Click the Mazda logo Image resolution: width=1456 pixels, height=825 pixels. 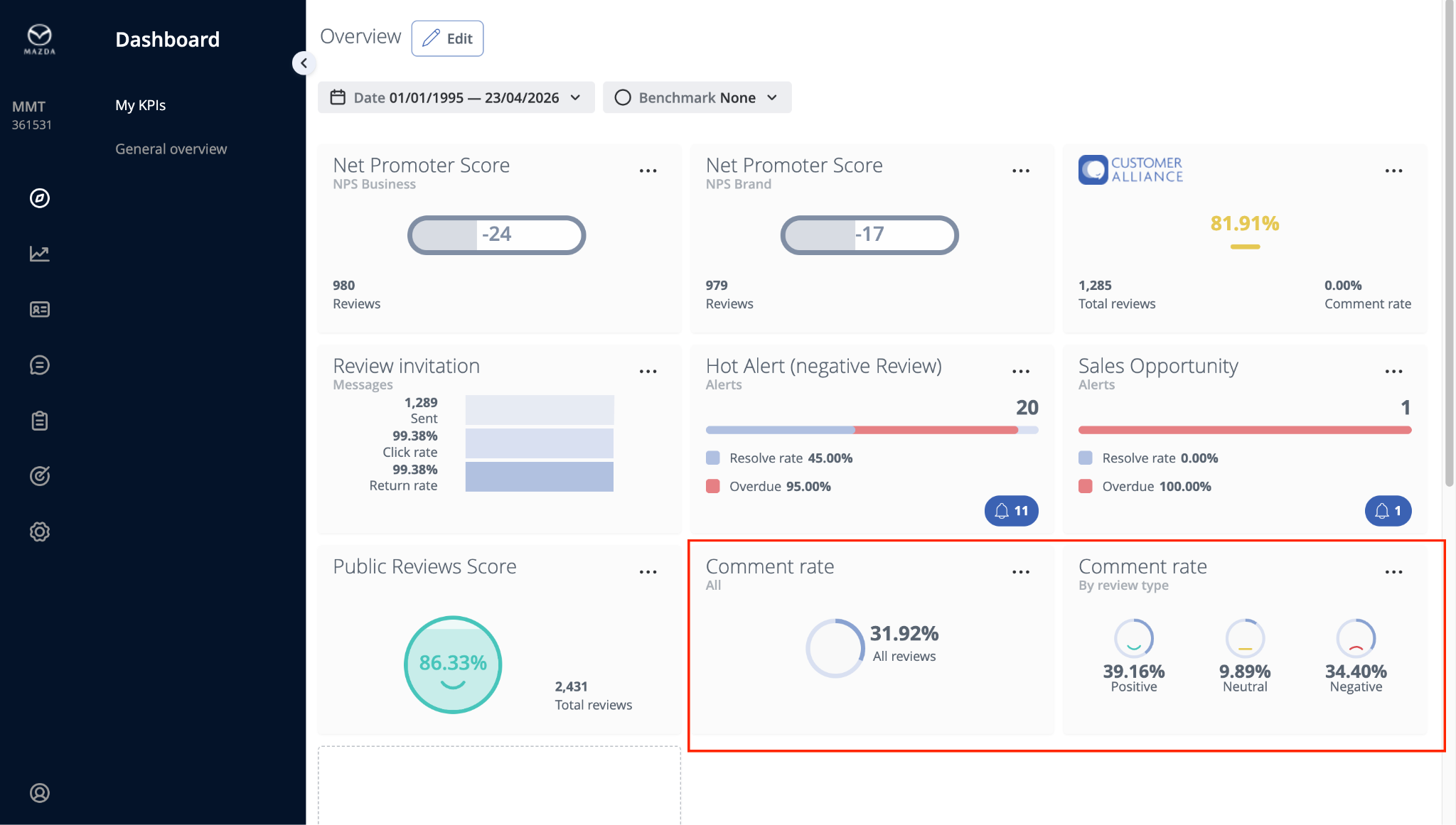40,39
